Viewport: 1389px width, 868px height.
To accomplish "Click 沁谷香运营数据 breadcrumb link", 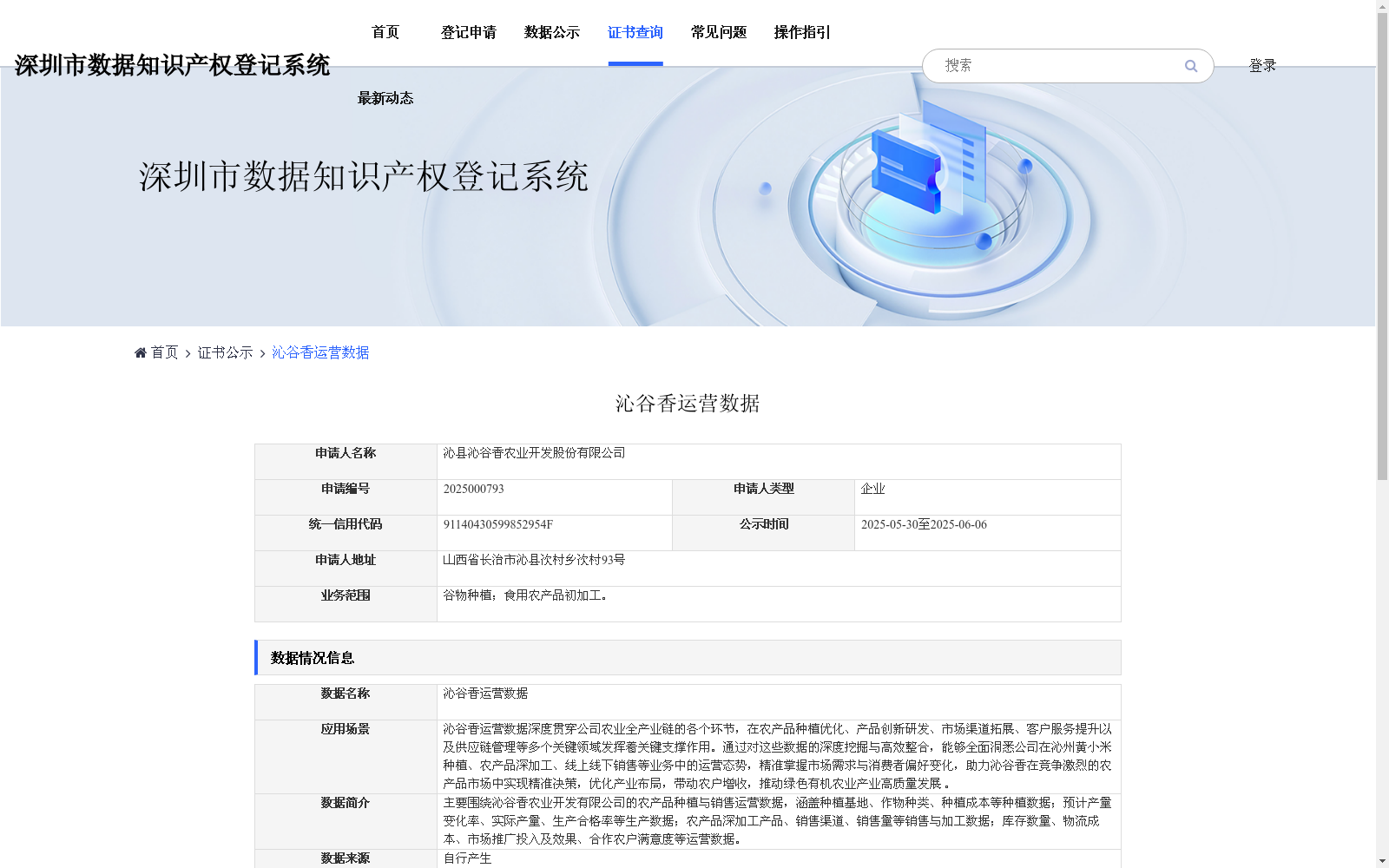I will tap(321, 352).
